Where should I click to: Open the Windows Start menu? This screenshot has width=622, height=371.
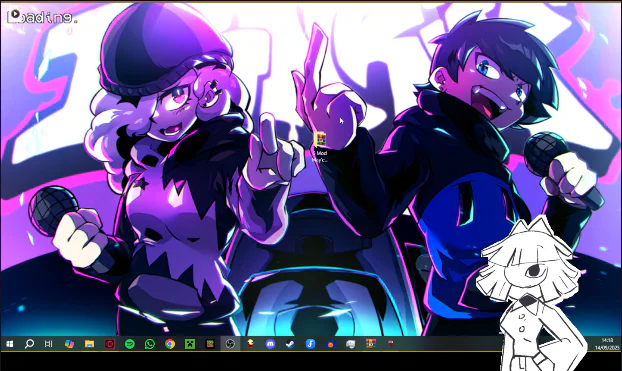click(x=9, y=344)
